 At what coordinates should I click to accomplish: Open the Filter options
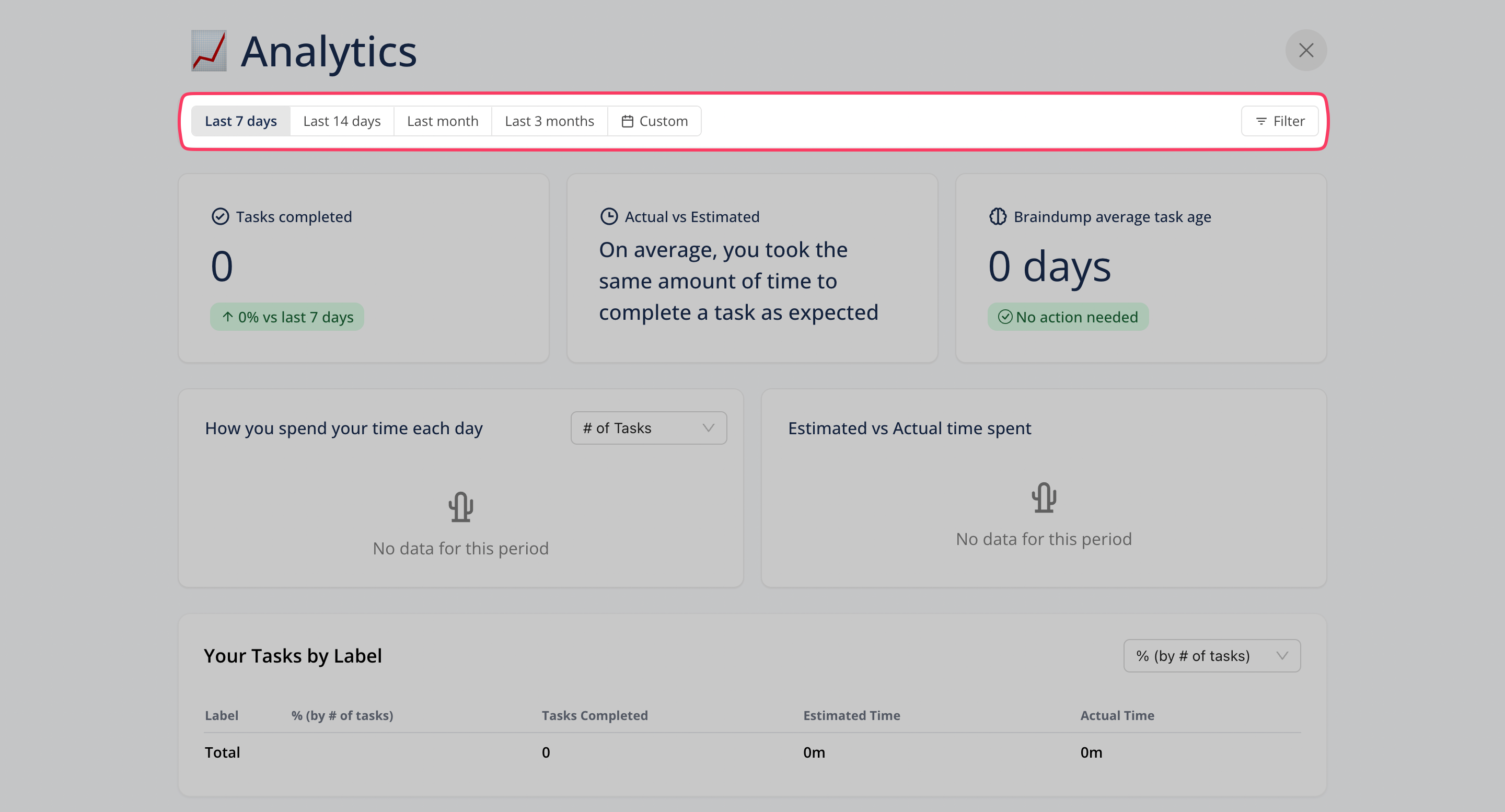pos(1279,121)
